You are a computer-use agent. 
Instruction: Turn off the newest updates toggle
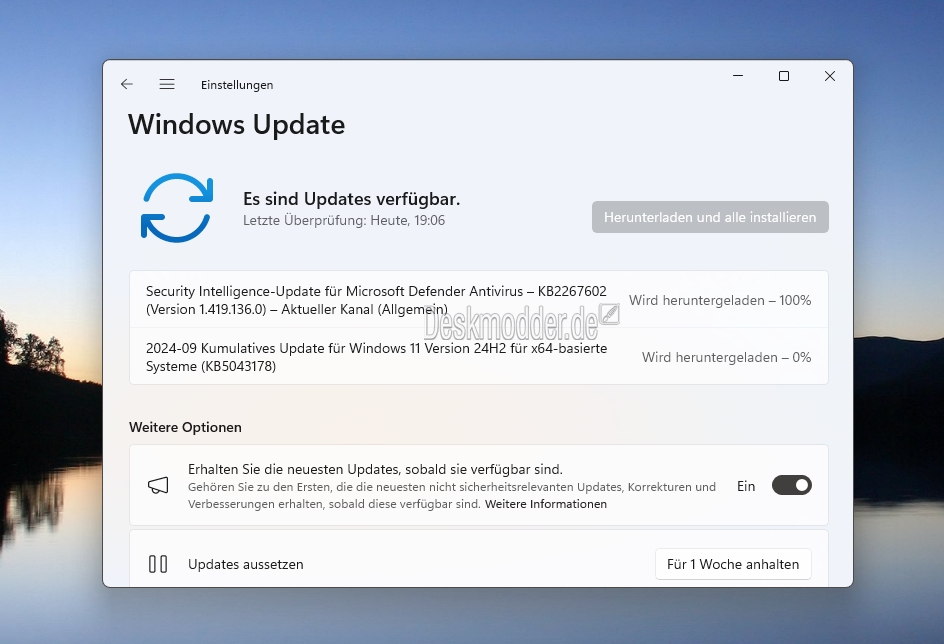tap(792, 485)
